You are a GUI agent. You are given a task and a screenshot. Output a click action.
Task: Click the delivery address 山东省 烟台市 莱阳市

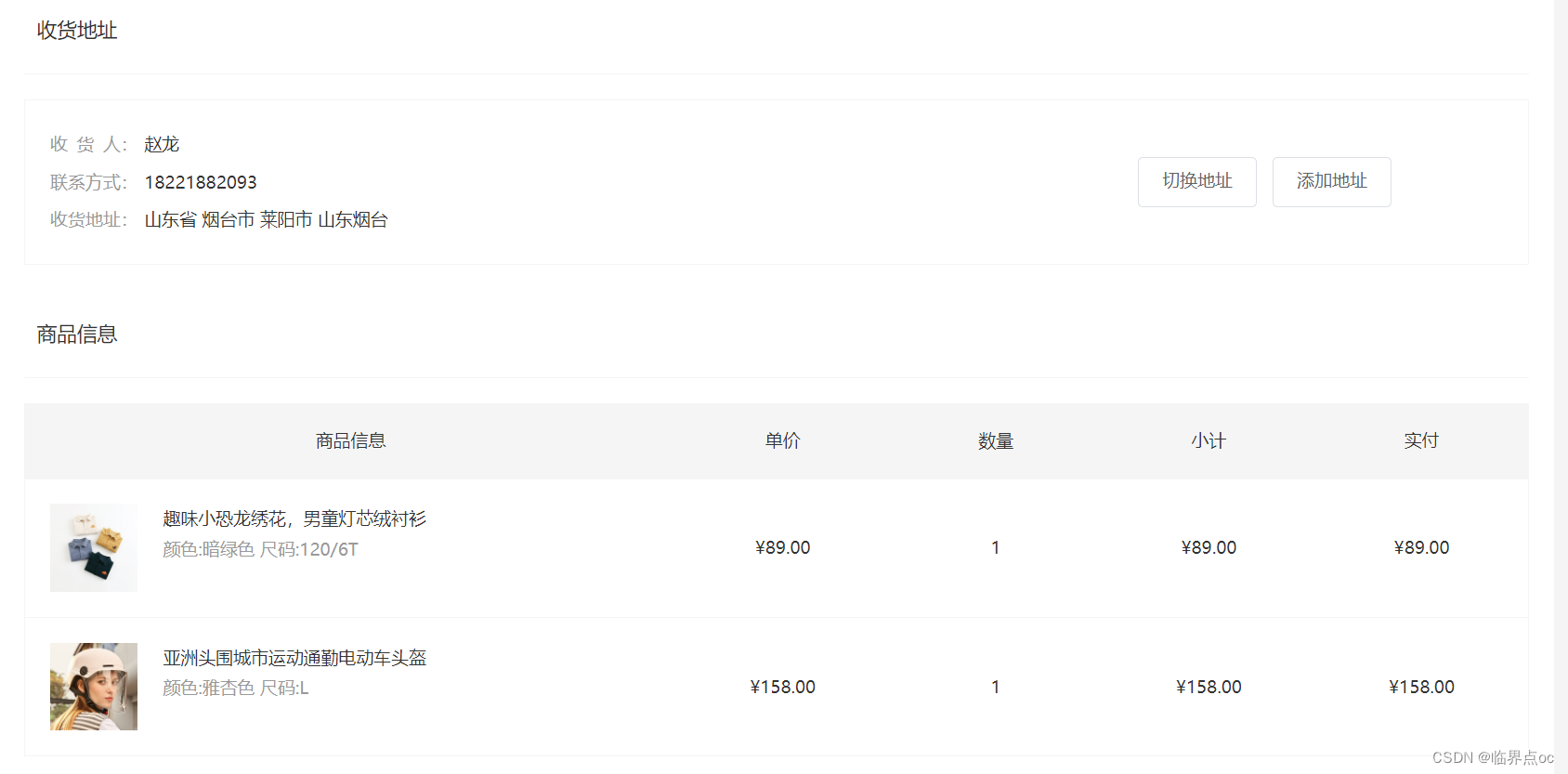[x=266, y=220]
